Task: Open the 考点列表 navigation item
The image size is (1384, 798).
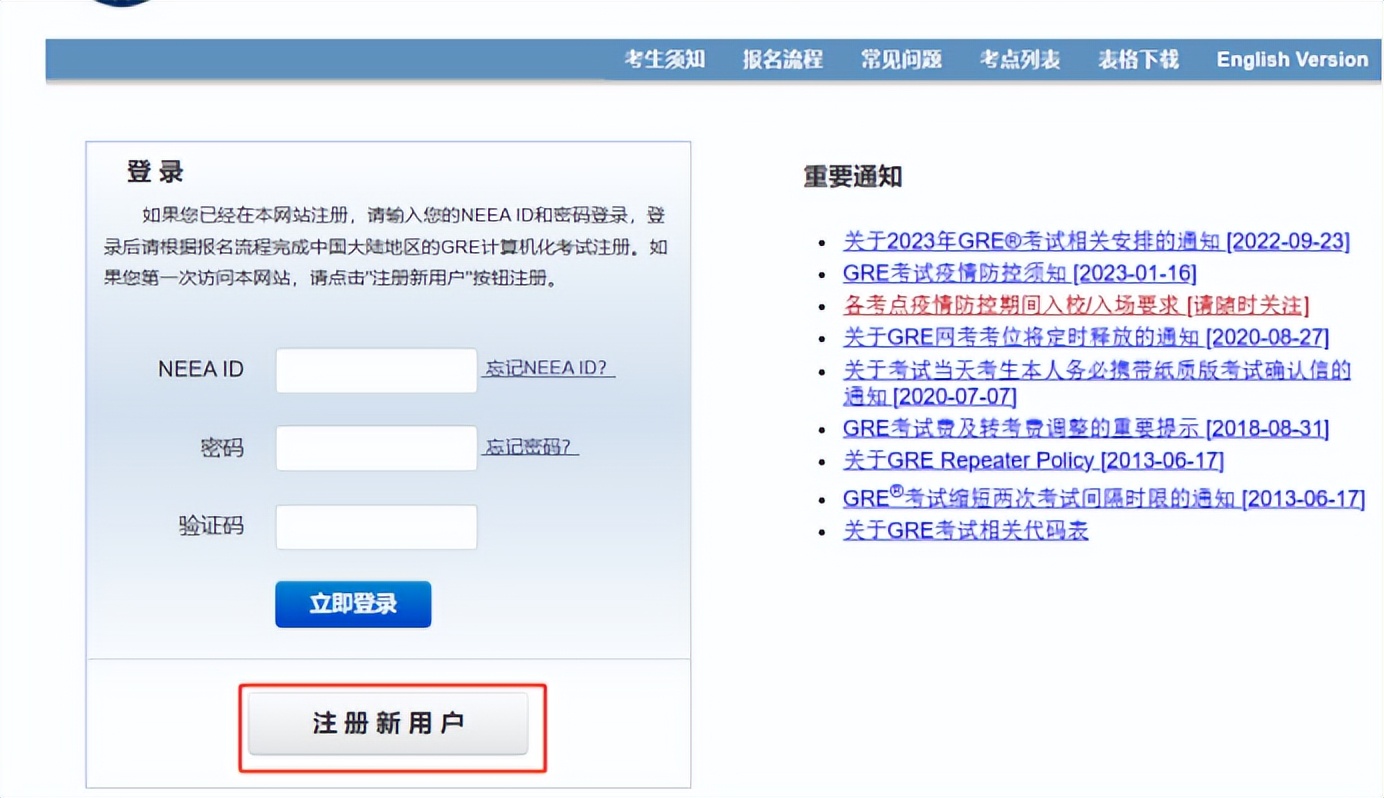Action: coord(1018,59)
